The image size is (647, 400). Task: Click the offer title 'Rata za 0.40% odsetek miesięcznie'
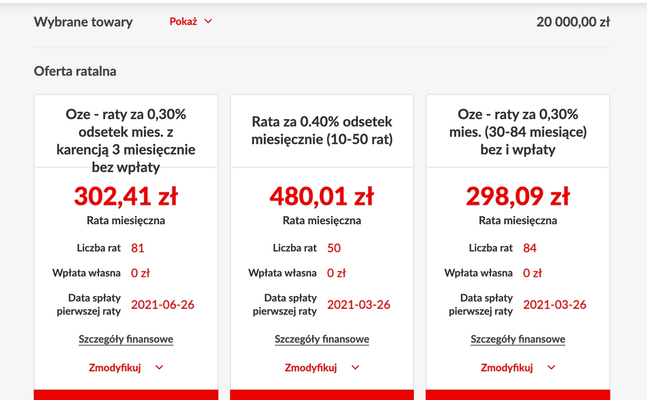point(322,130)
